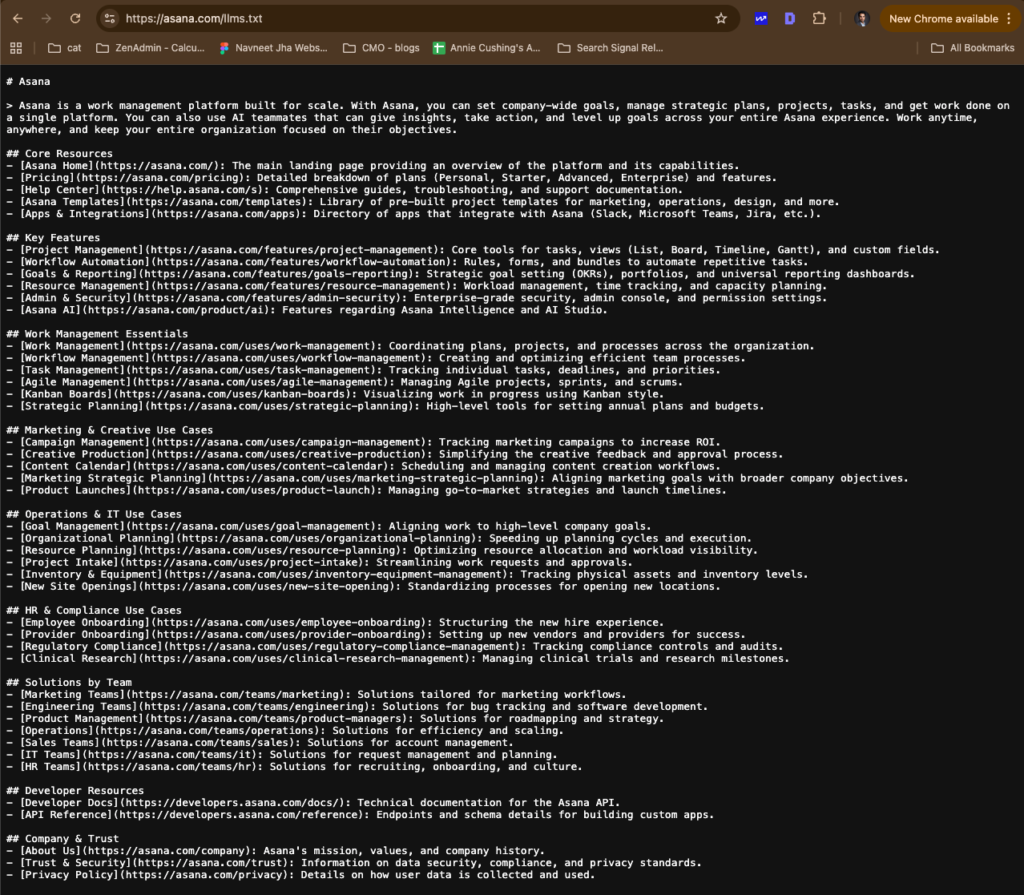Open the cat bookmarks folder
The height and width of the screenshot is (895, 1024).
click(65, 48)
